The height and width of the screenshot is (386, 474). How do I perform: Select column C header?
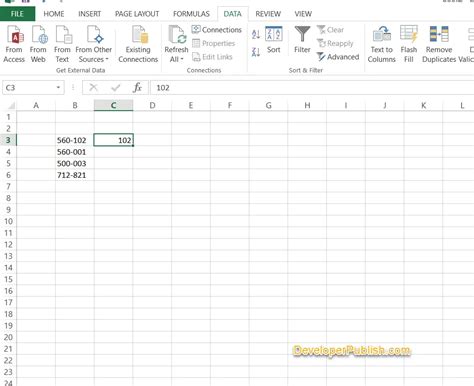point(113,106)
